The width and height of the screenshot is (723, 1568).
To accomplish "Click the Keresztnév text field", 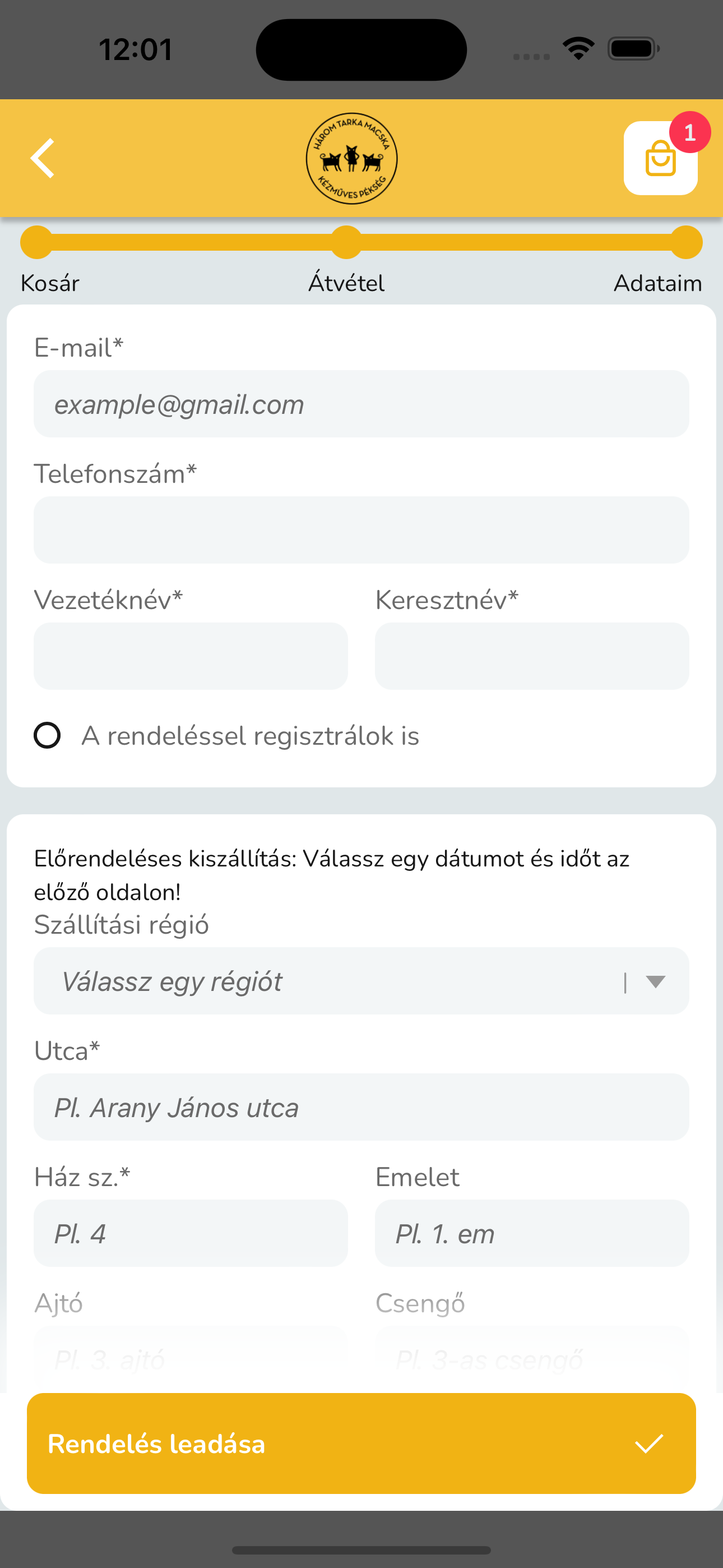I will [532, 656].
